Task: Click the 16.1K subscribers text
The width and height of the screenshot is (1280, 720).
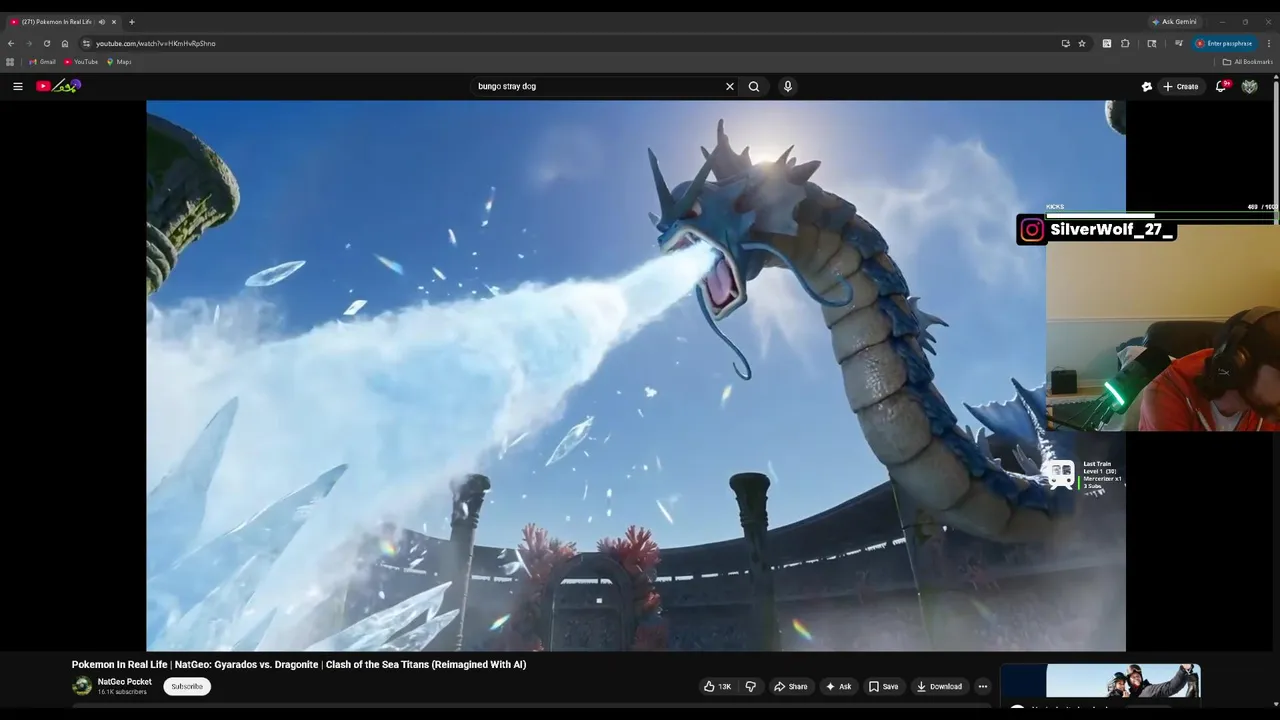Action: pyautogui.click(x=122, y=692)
